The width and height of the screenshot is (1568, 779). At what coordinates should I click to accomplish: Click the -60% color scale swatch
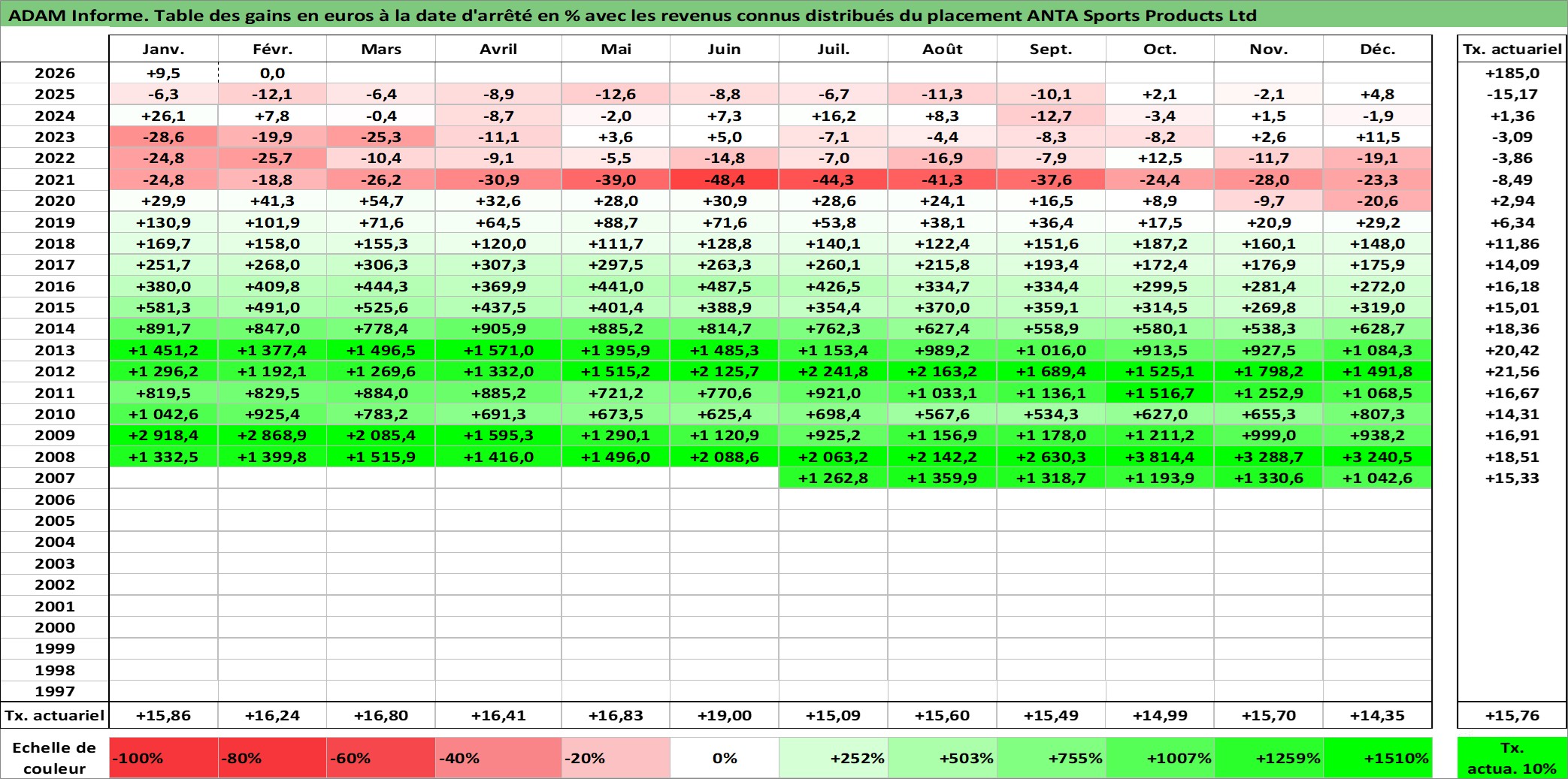(381, 758)
